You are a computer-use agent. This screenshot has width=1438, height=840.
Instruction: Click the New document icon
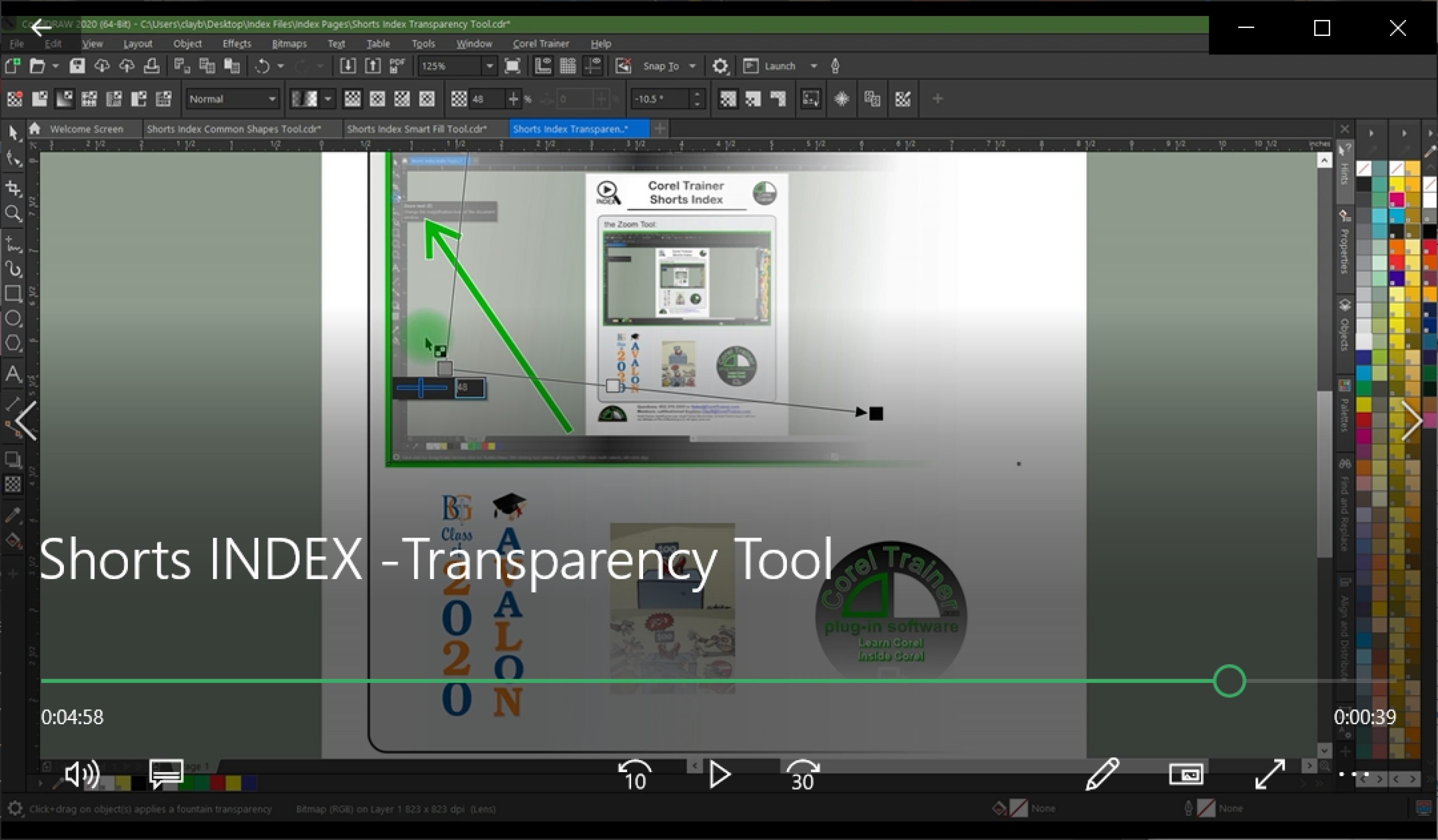(12, 66)
